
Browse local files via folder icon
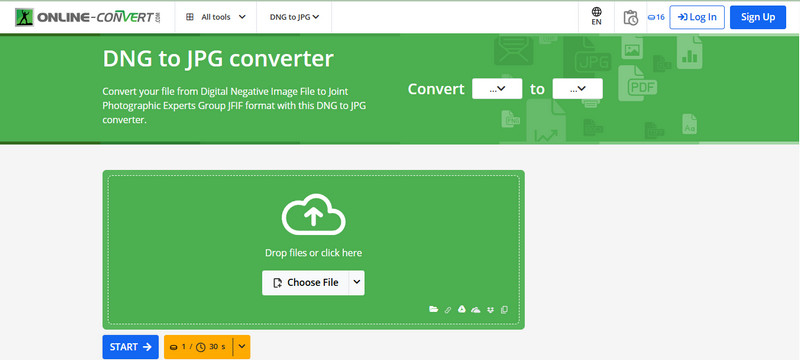[x=434, y=309]
